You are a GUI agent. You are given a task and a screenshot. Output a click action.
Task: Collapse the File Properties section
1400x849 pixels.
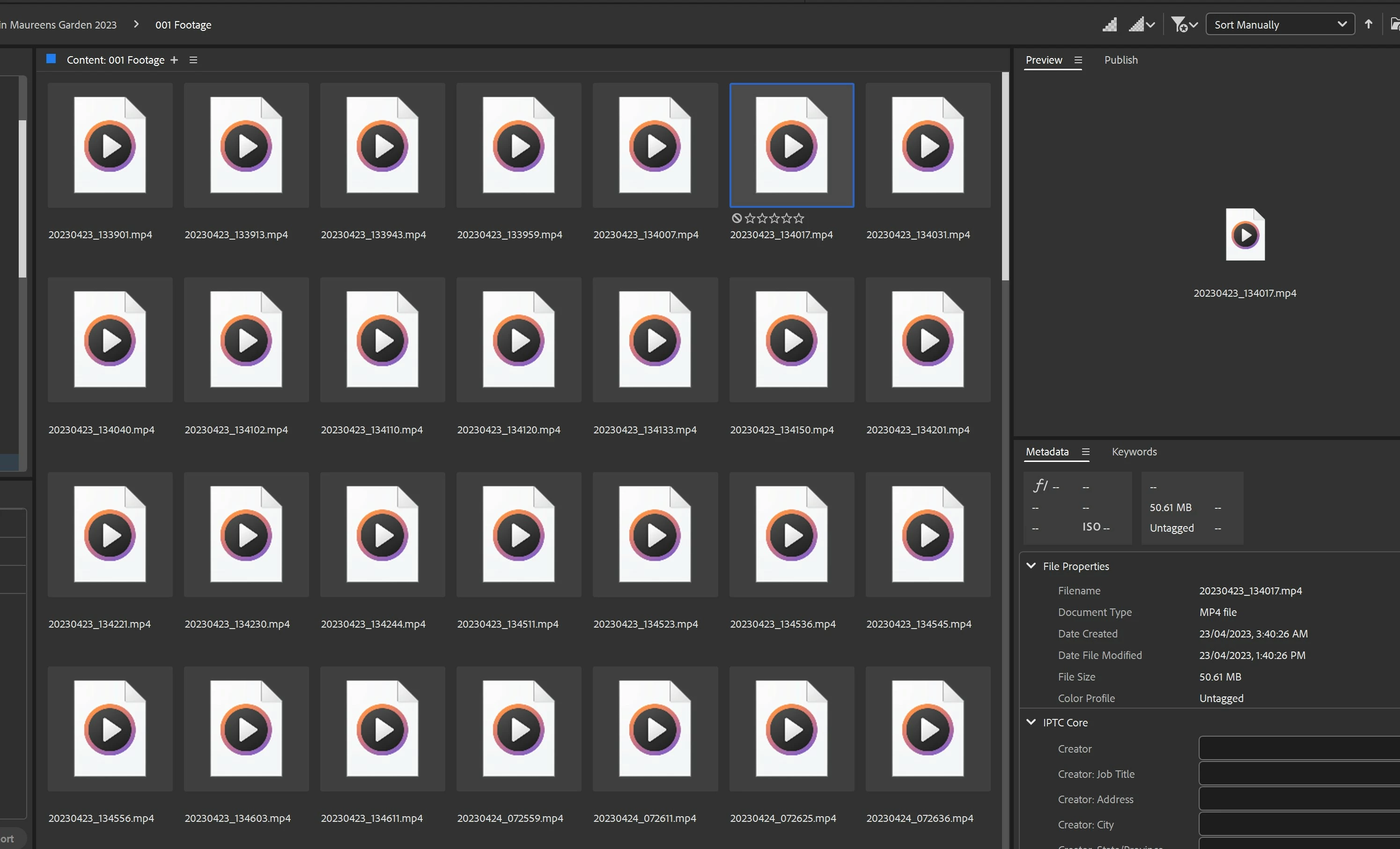(1031, 566)
